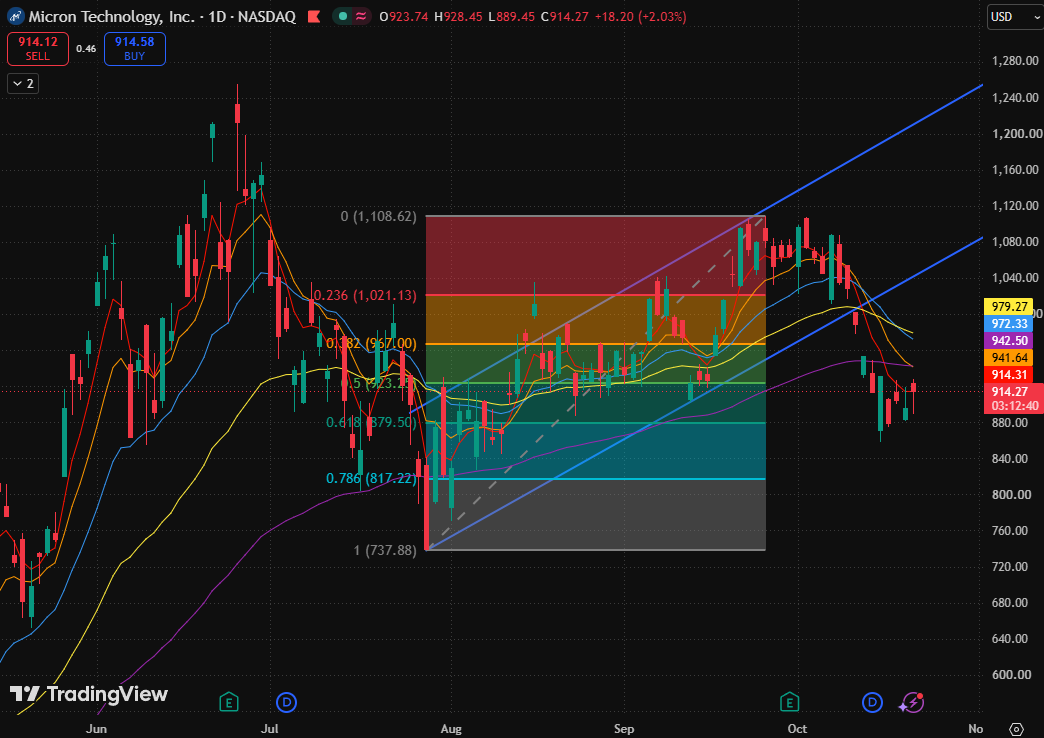The height and width of the screenshot is (738, 1044).
Task: Toggle the green market status dot
Action: point(342,17)
